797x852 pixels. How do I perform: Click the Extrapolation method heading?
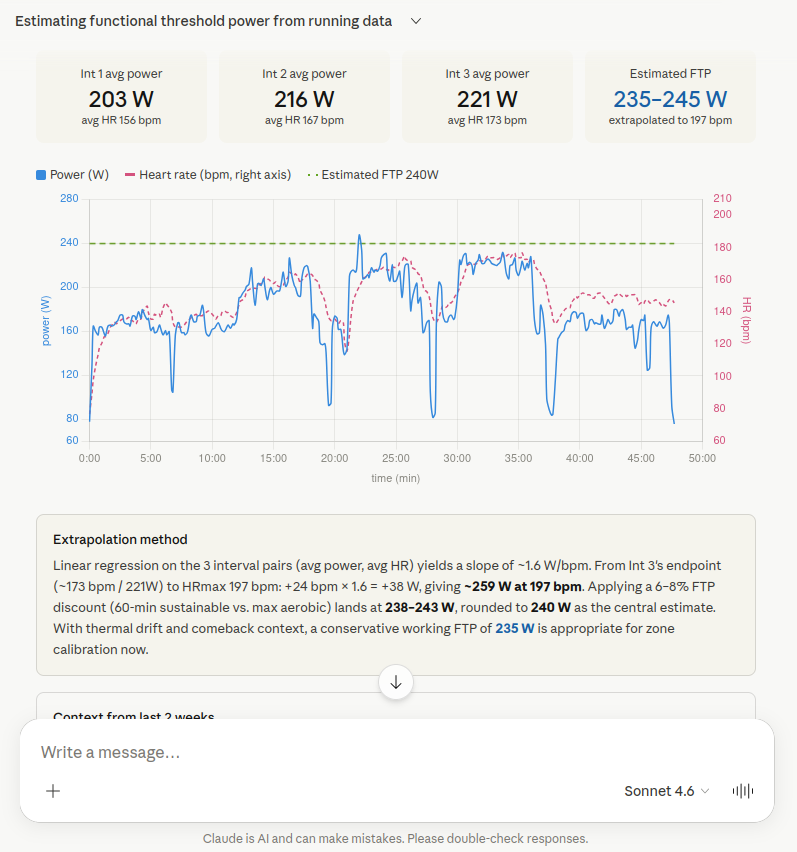[x=120, y=539]
